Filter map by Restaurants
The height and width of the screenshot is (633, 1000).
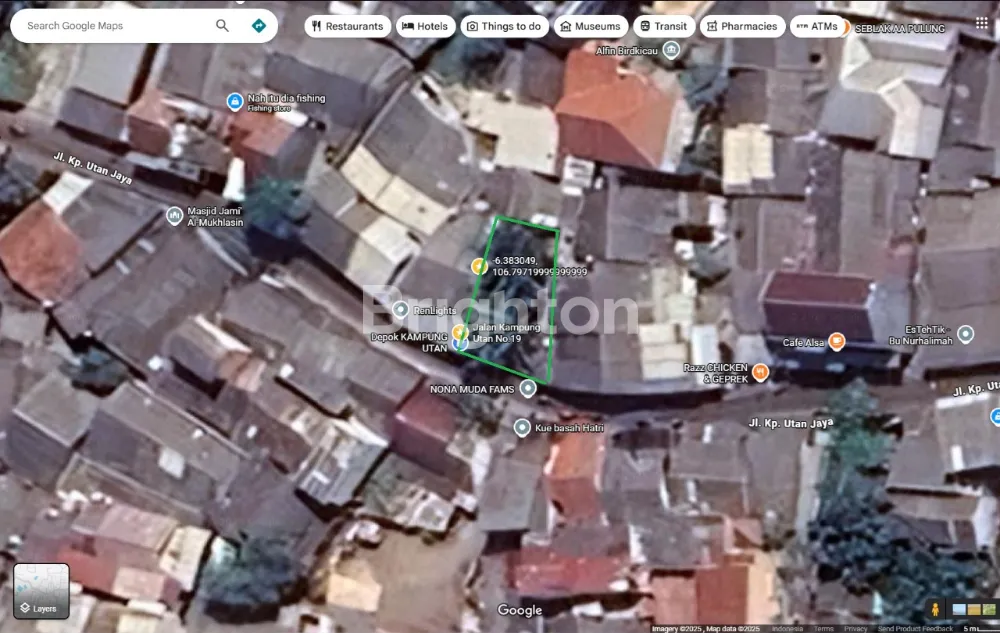tap(347, 26)
